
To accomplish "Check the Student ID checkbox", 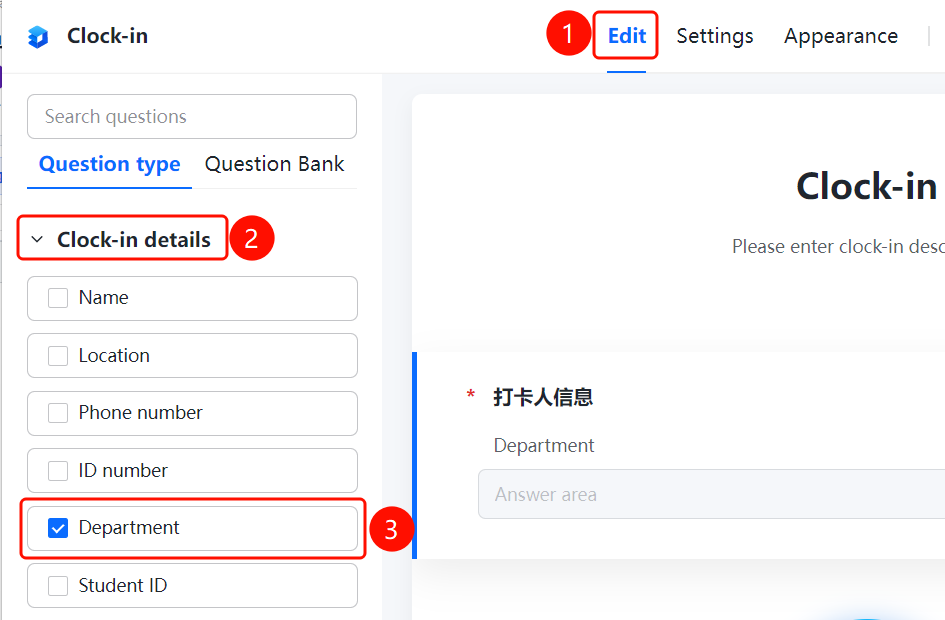I will pos(58,586).
